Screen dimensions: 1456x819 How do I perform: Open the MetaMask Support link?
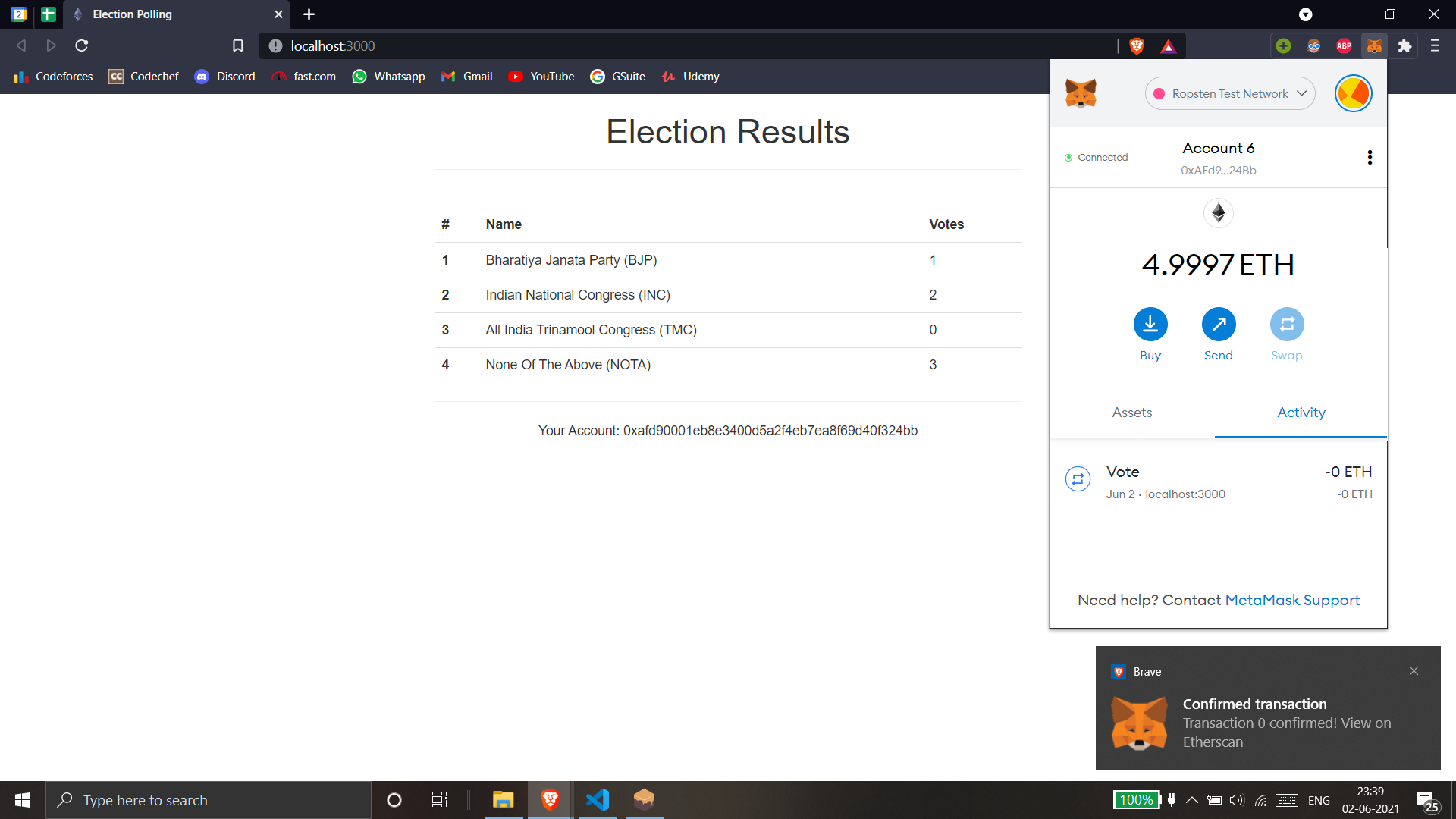(1291, 600)
